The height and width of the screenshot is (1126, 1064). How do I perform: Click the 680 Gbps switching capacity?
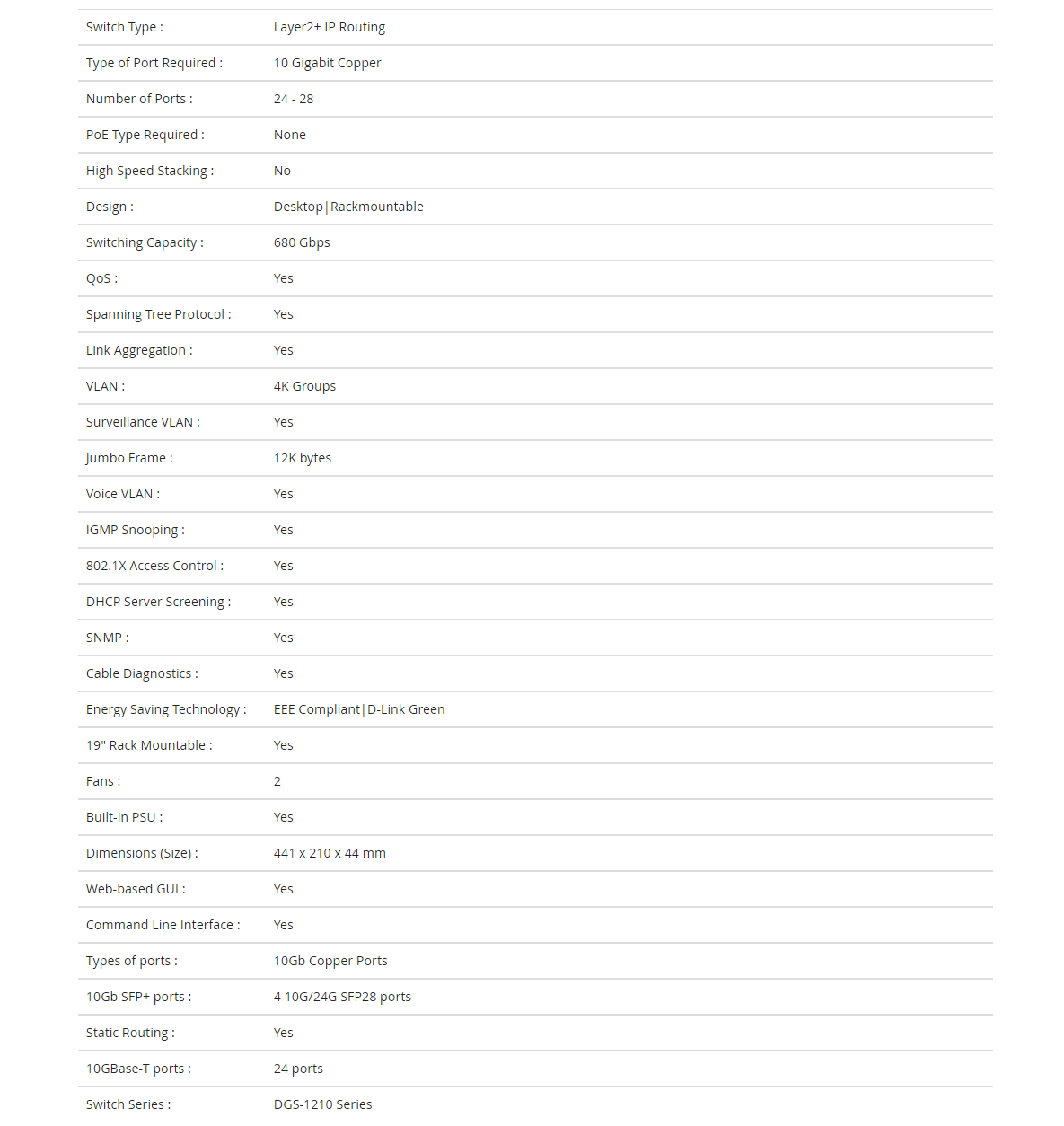[302, 242]
